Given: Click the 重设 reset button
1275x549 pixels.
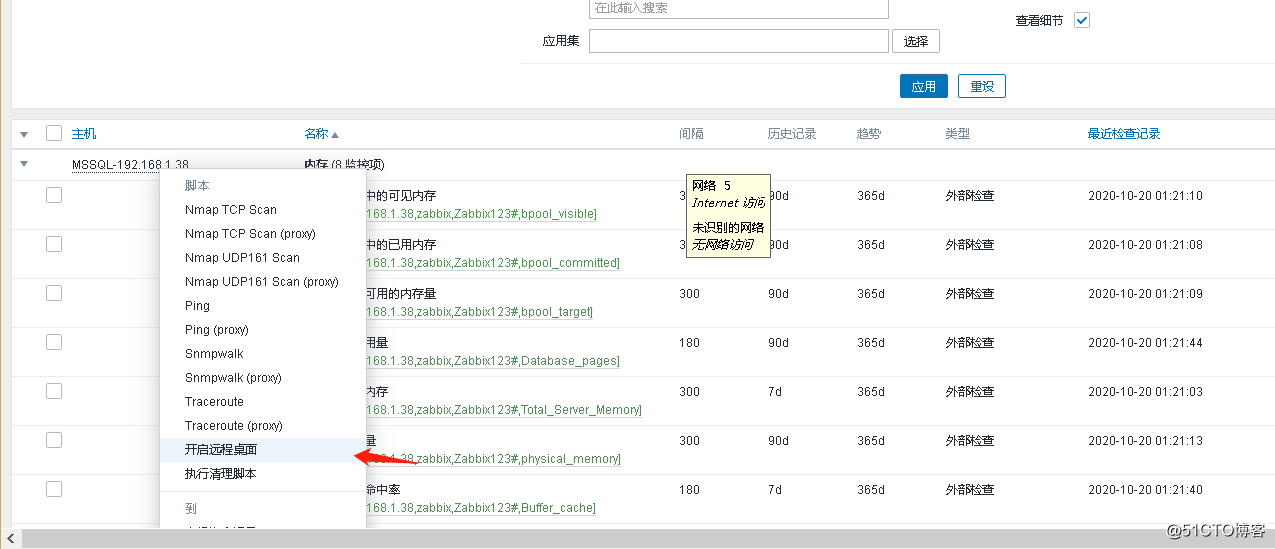Looking at the screenshot, I should point(981,86).
